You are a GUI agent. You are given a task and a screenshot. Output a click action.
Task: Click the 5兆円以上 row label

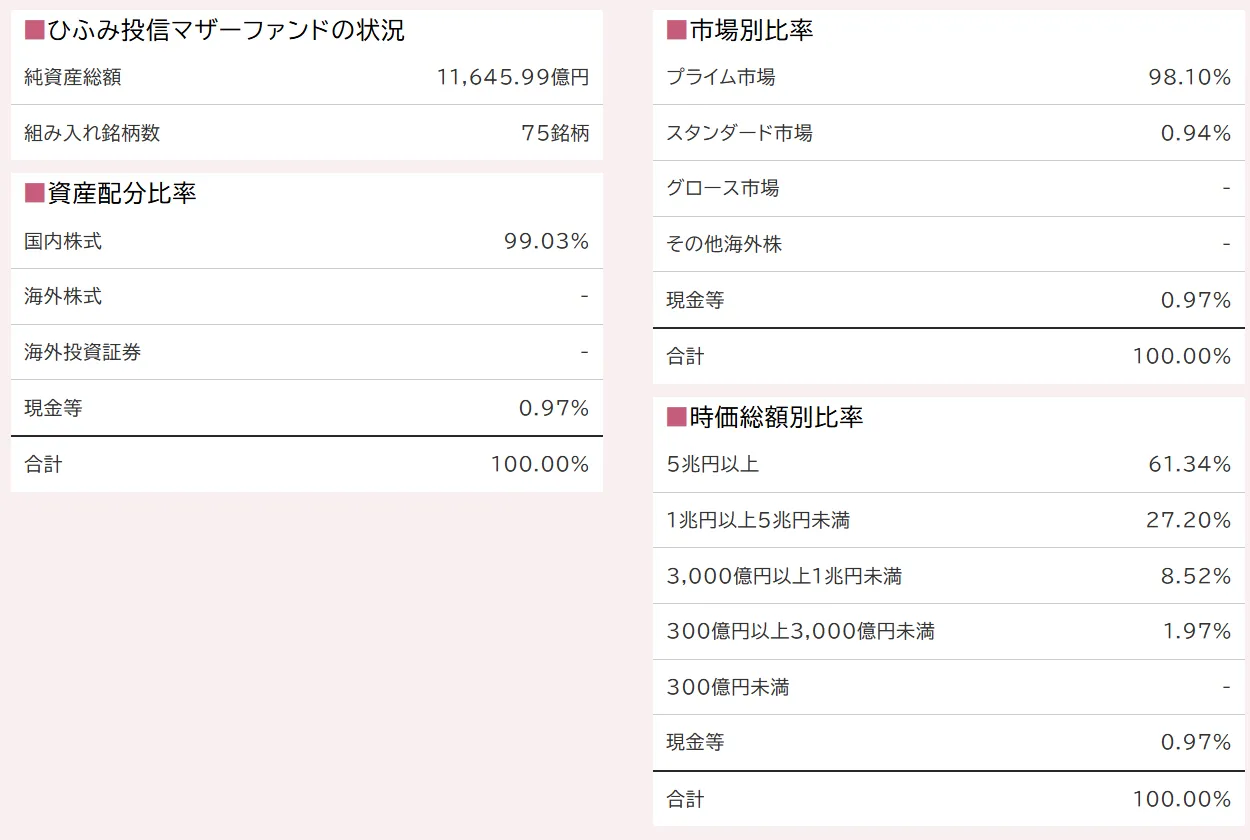713,464
